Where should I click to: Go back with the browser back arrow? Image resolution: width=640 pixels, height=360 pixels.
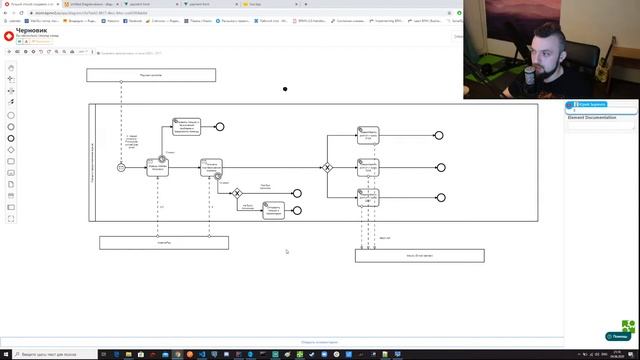click(5, 13)
